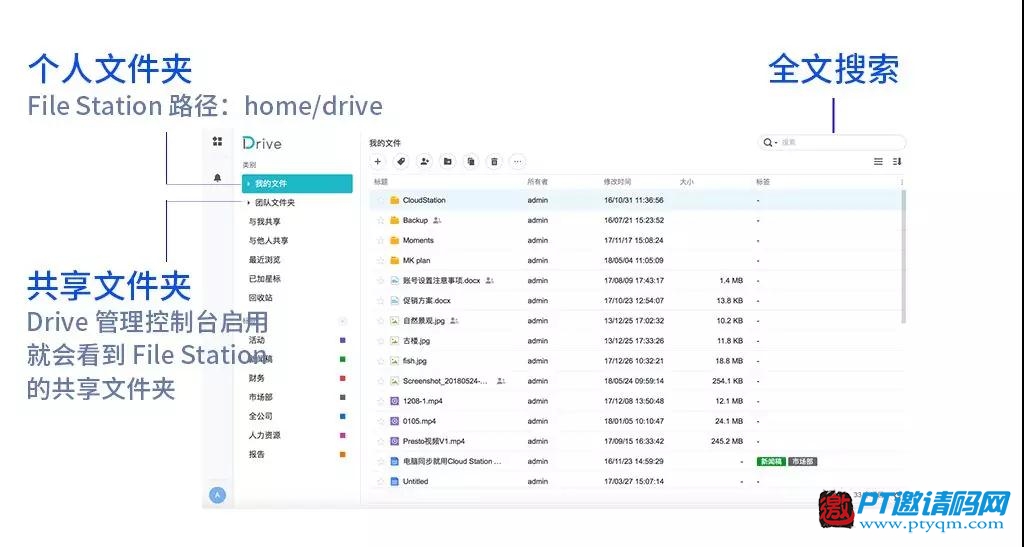This screenshot has height=547, width=1024.
Task: Sort by 标题 column header
Action: 381,182
